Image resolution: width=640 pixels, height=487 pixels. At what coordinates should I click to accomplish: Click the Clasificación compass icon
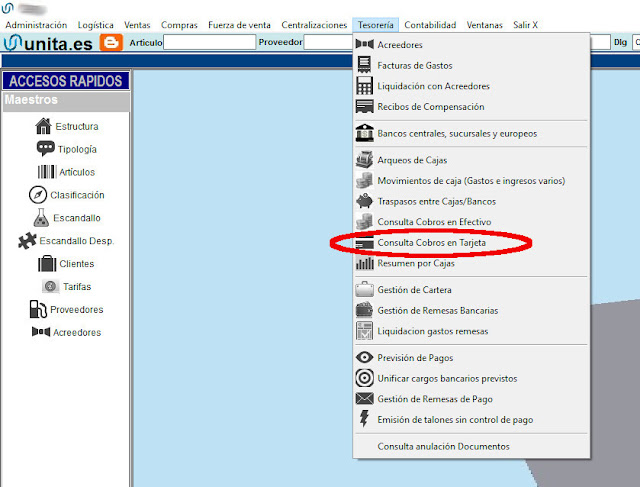[37, 195]
